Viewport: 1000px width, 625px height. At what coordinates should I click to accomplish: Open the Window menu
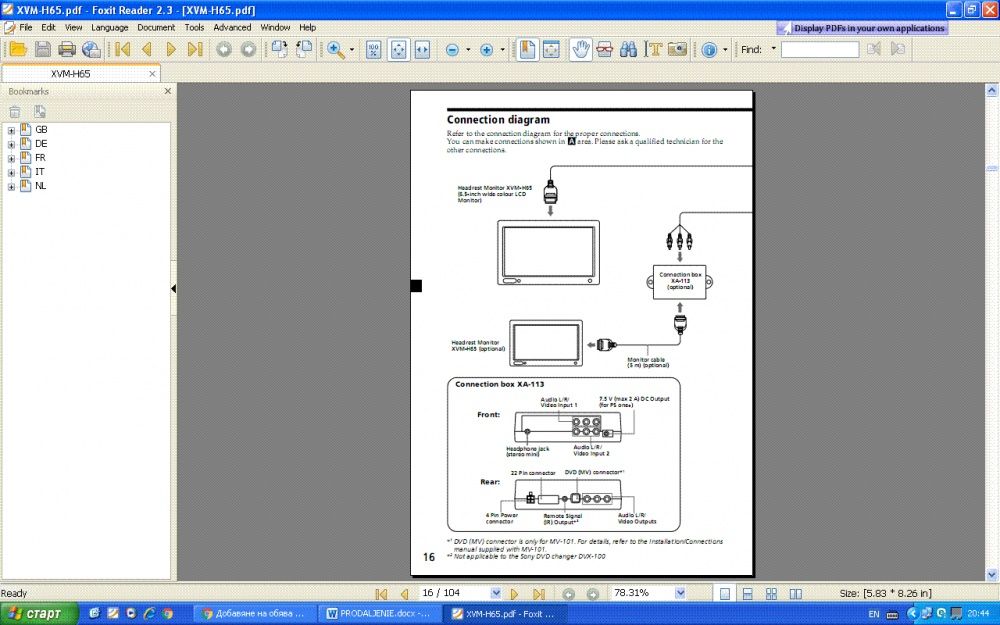tap(275, 27)
